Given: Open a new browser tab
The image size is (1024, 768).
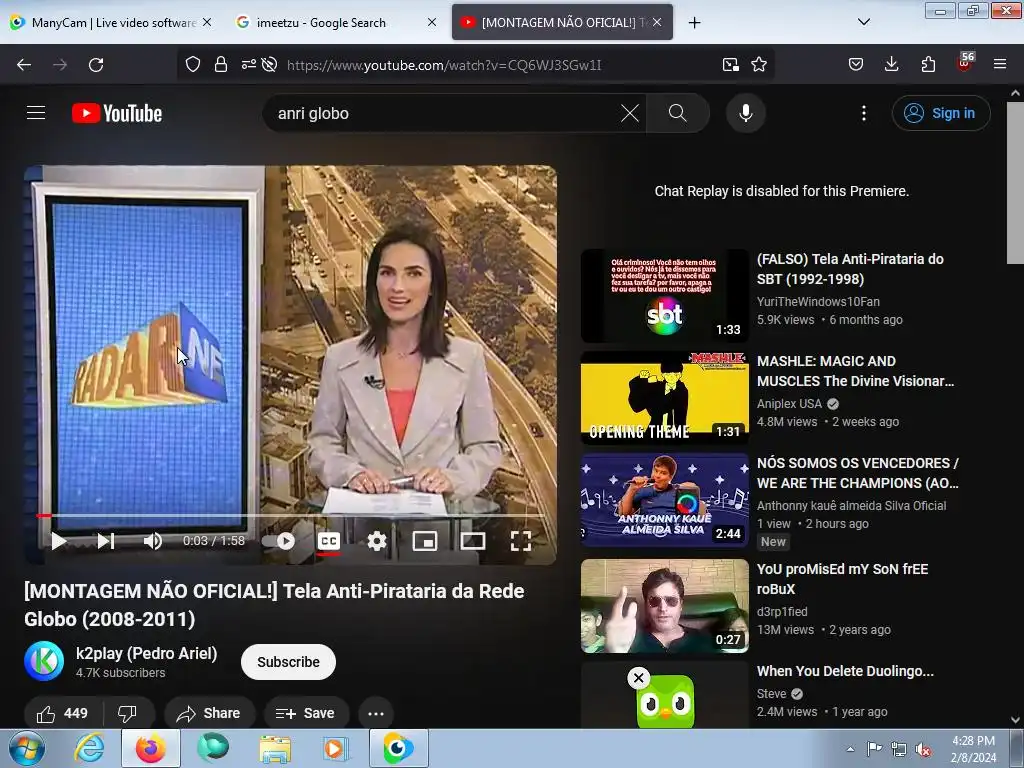Looking at the screenshot, I should pyautogui.click(x=694, y=23).
